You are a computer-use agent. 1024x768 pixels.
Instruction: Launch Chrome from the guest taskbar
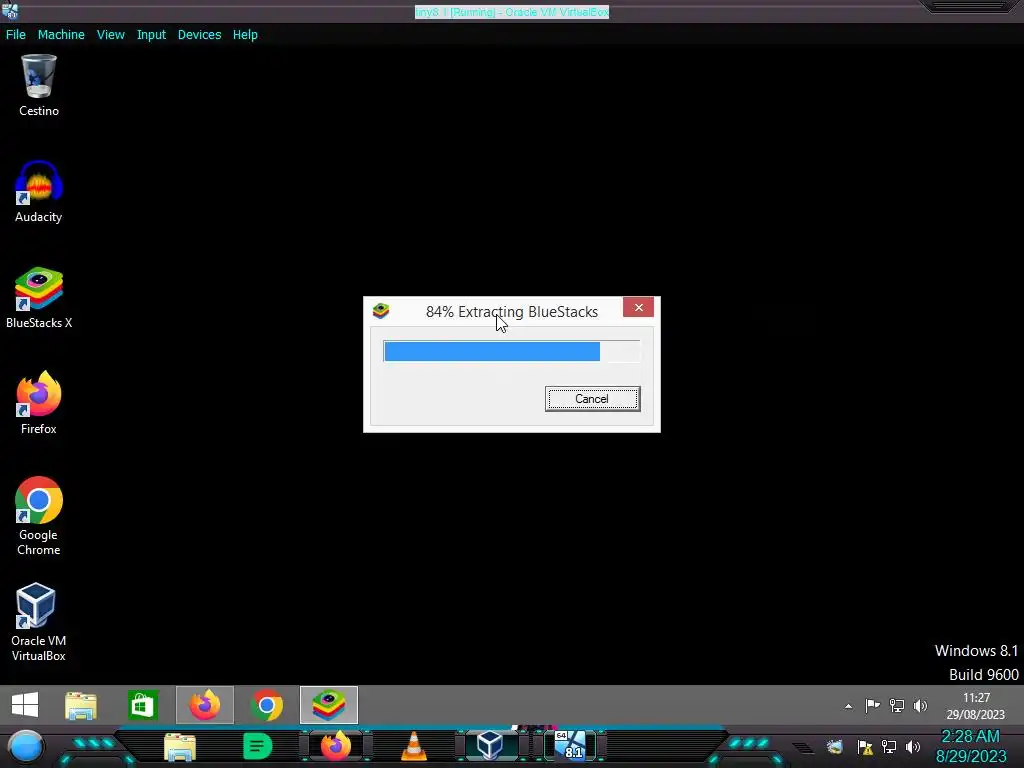(266, 705)
